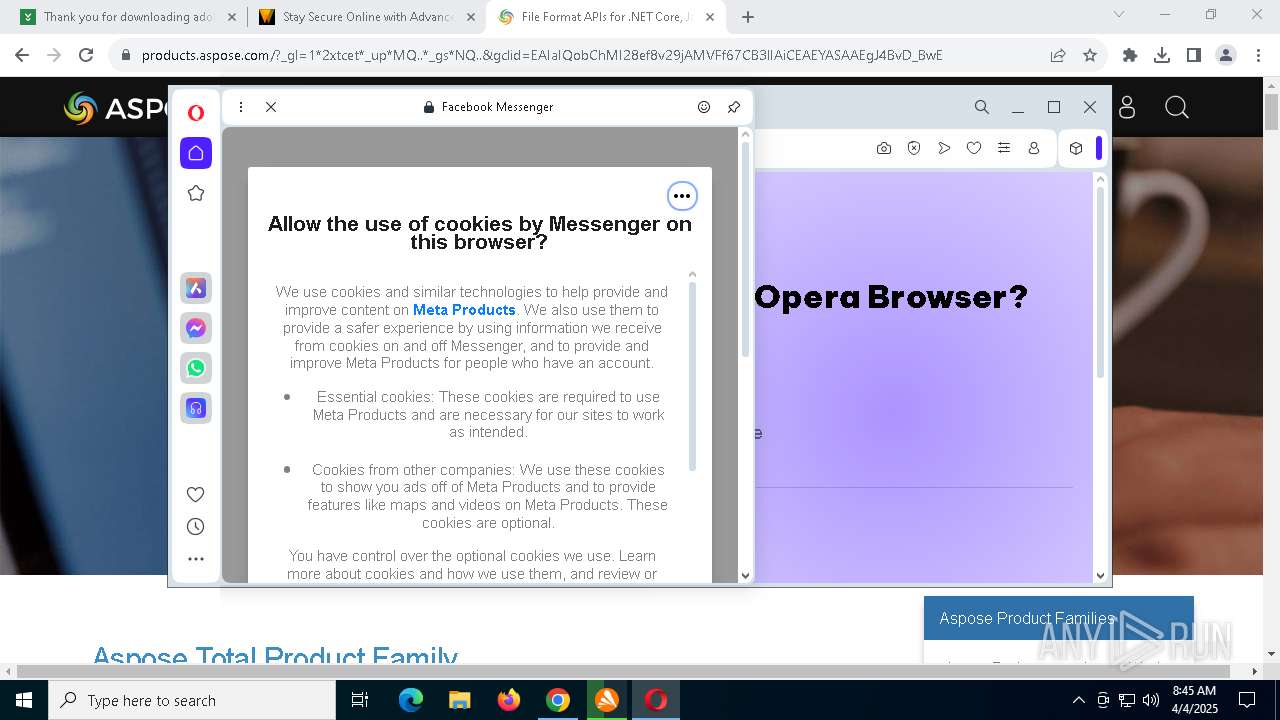Switch to Thank you for downloading tab
This screenshot has height=720, width=1280.
pyautogui.click(x=128, y=17)
